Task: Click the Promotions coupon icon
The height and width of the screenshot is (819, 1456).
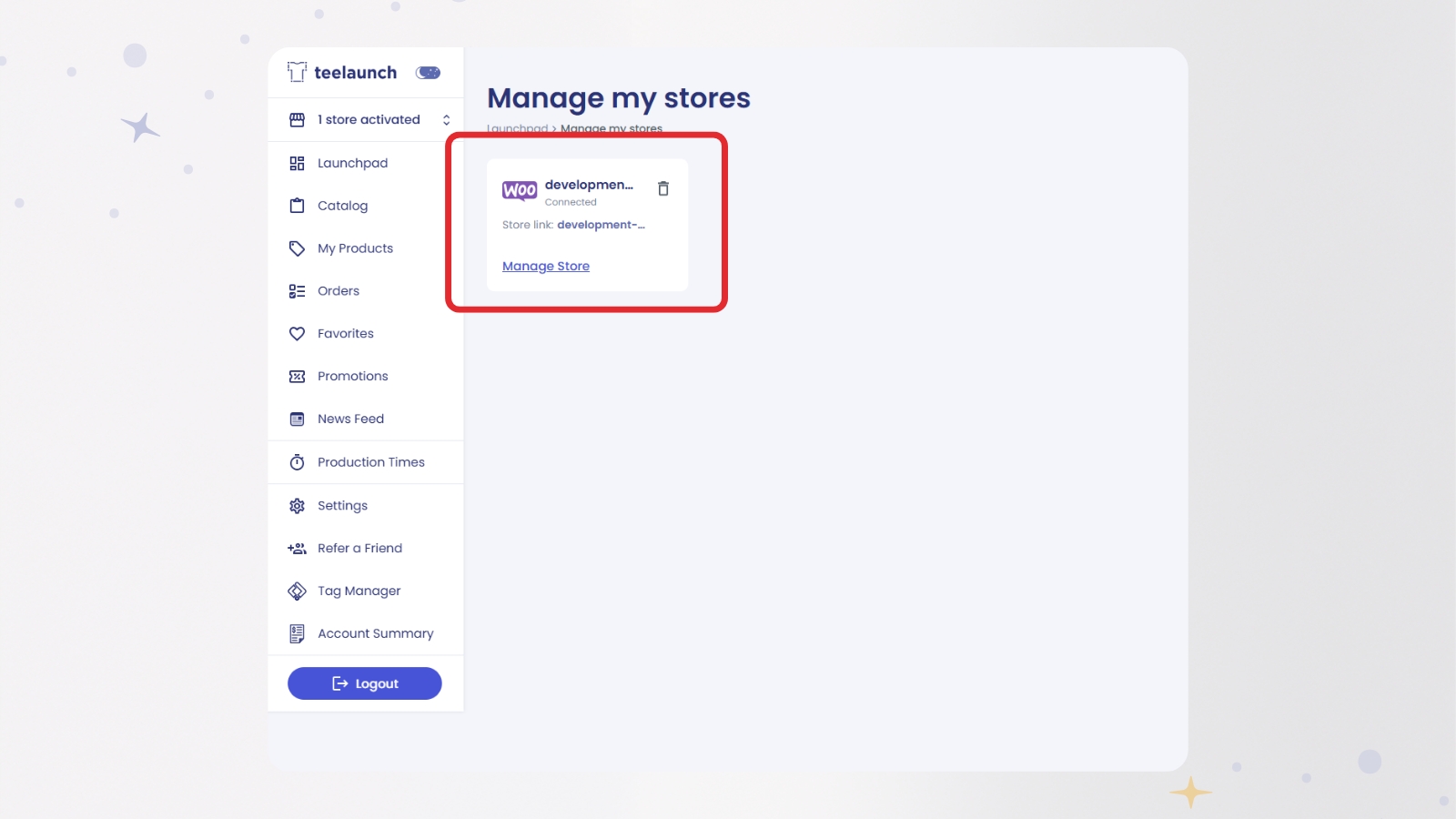Action: click(297, 377)
